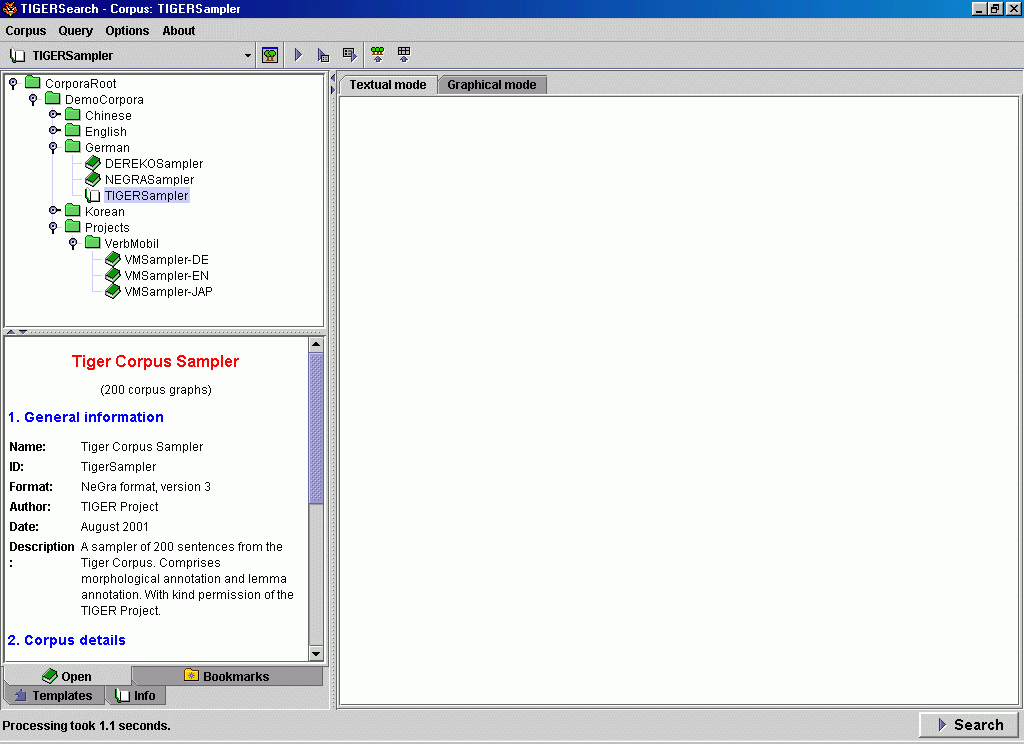Expand the Chinese folder node
This screenshot has height=744, width=1024.
[x=54, y=114]
